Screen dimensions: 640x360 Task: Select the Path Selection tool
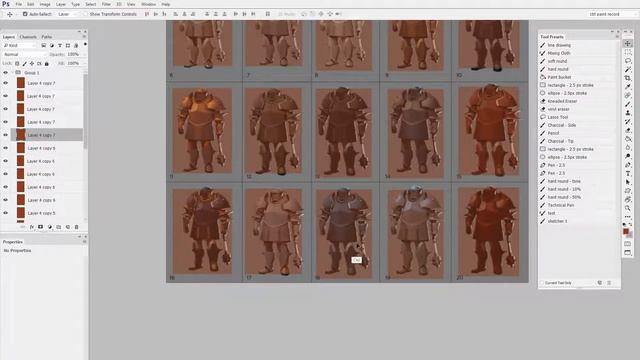627,182
